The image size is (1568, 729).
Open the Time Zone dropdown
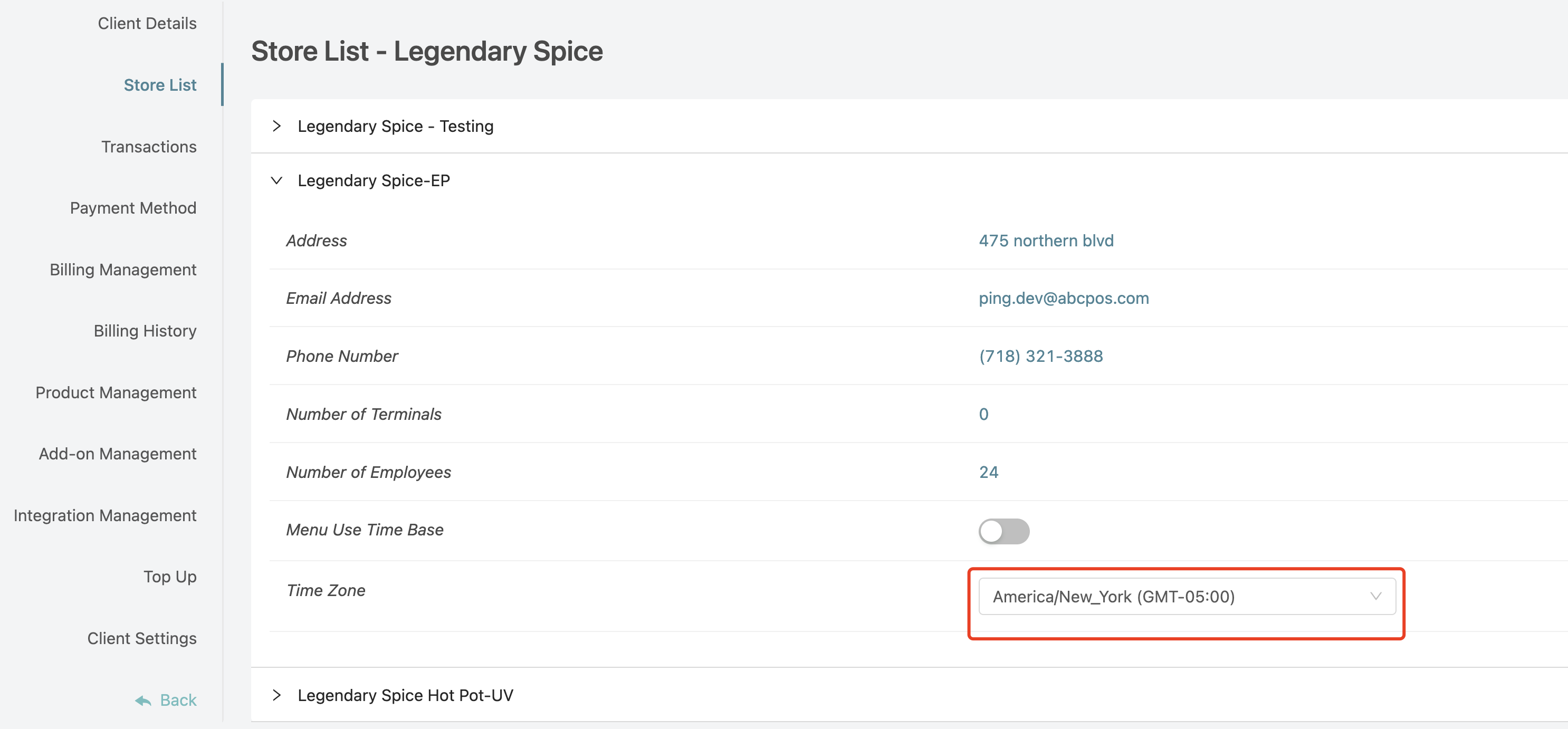click(x=1187, y=597)
